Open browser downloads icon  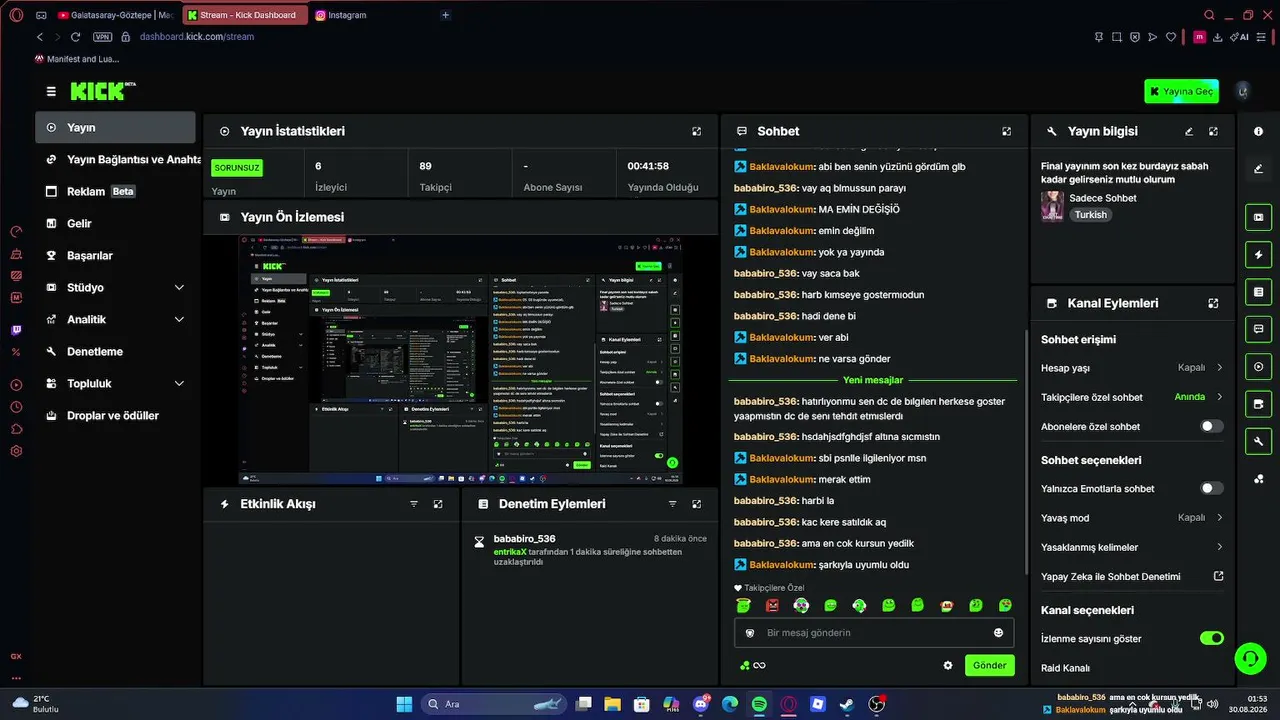click(x=1218, y=37)
